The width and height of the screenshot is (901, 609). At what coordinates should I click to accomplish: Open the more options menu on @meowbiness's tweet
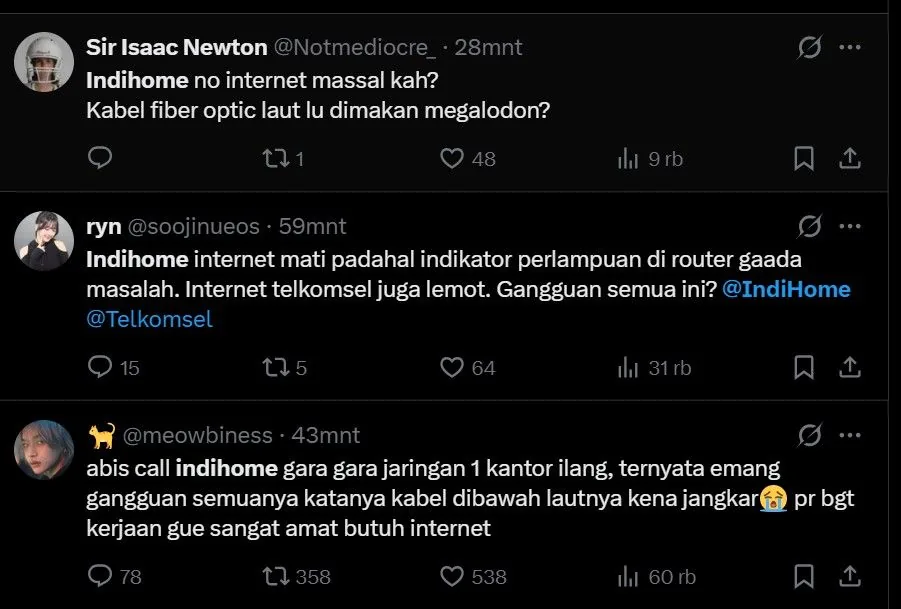850,435
